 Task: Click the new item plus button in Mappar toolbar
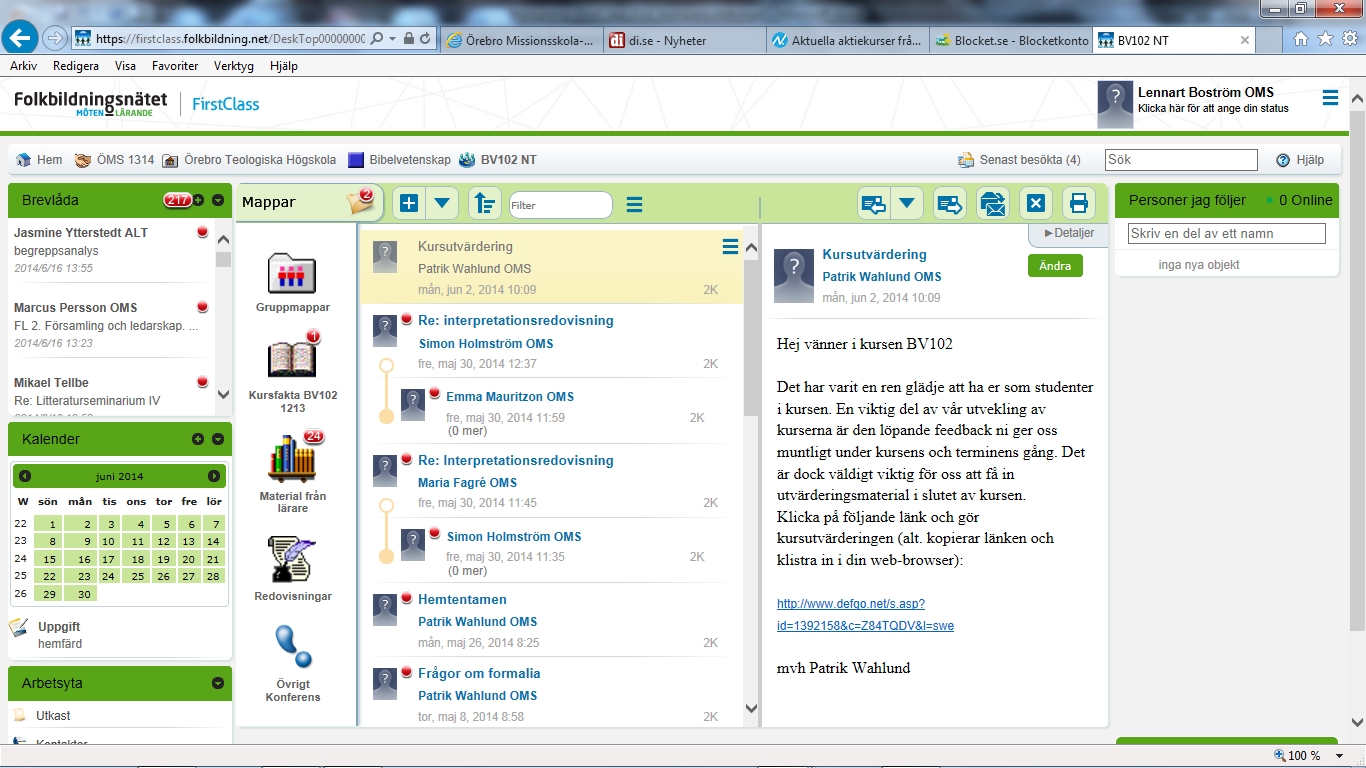click(409, 204)
